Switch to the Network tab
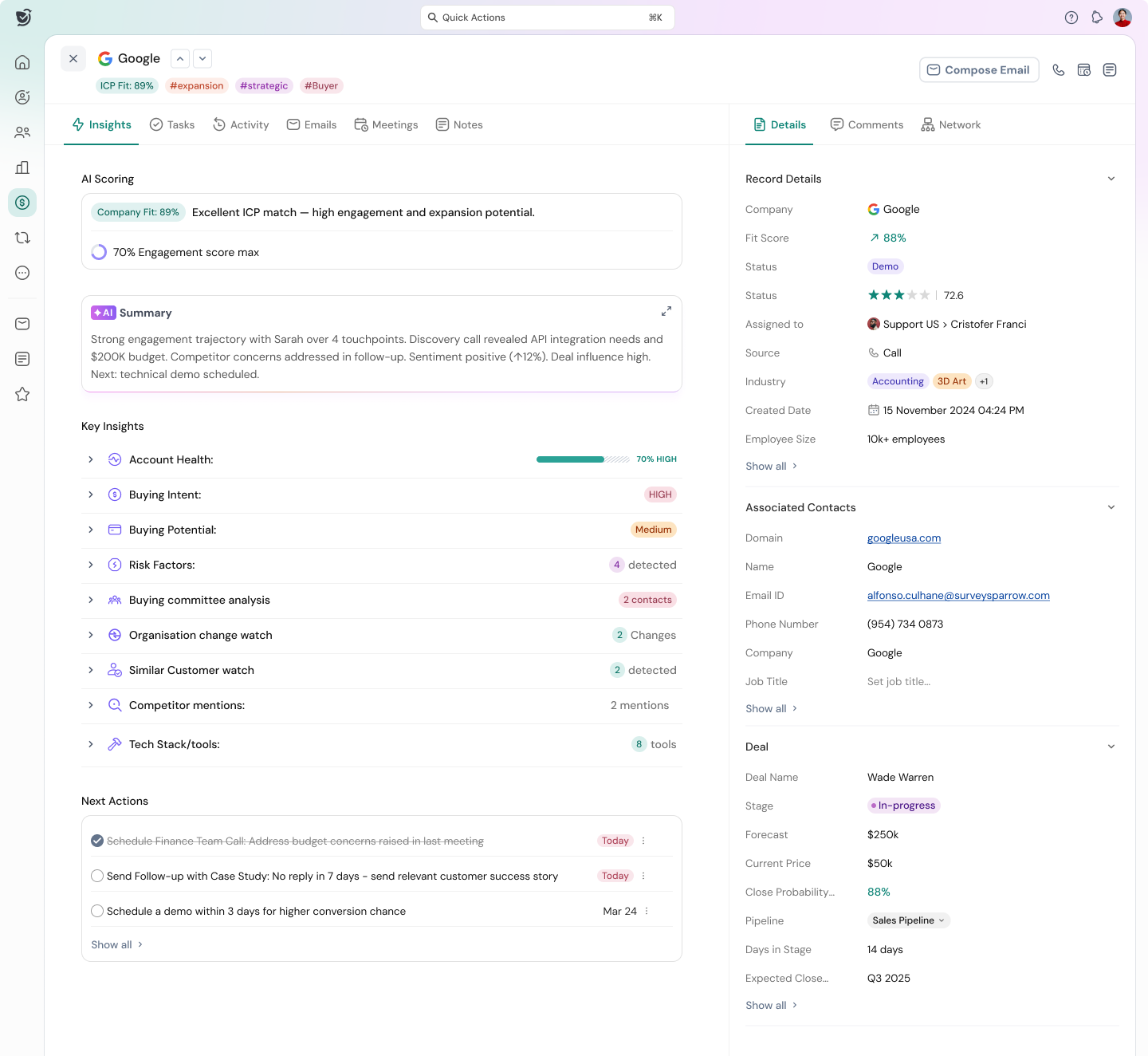 (x=951, y=124)
